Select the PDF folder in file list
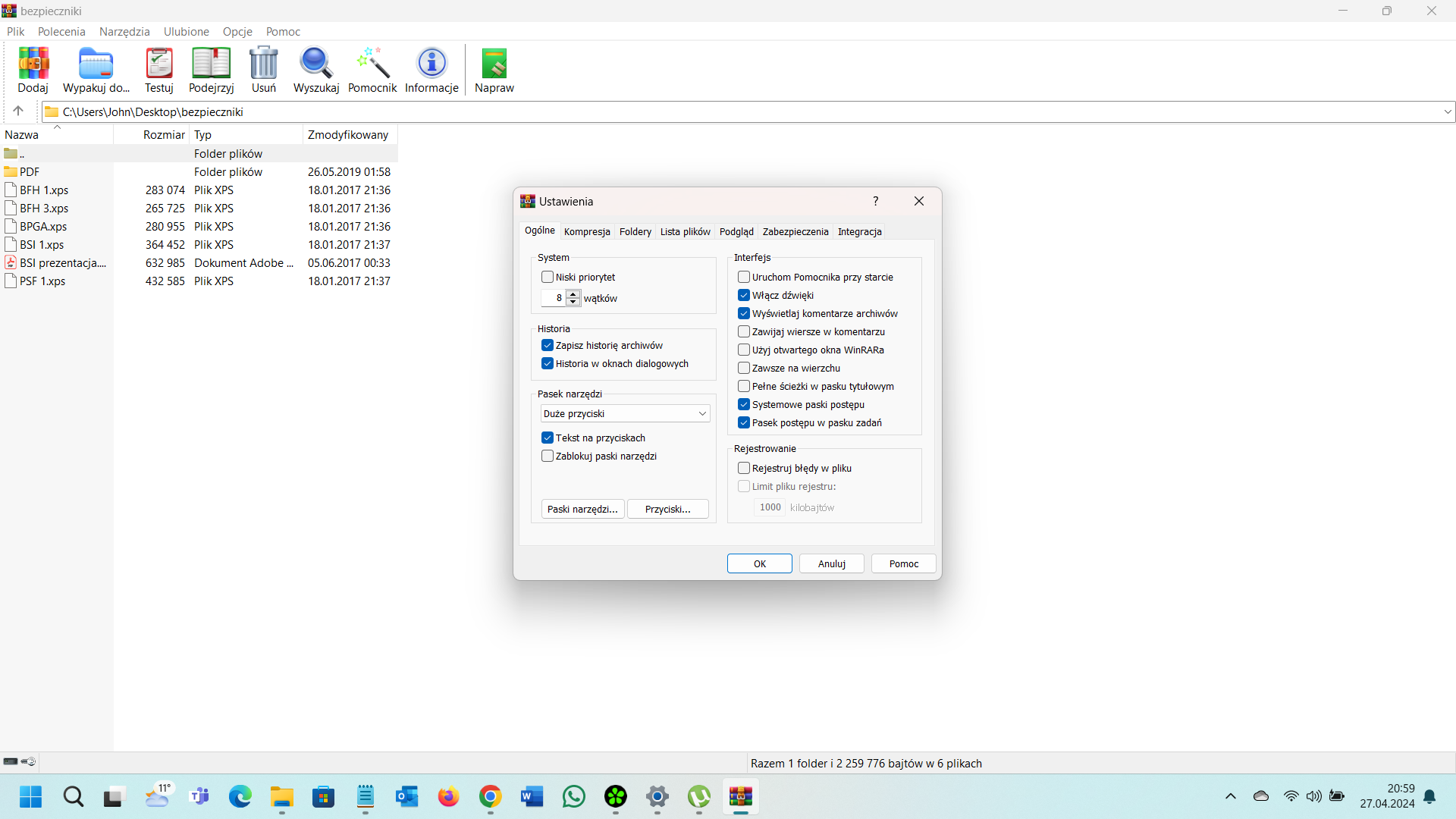 (x=199, y=171)
